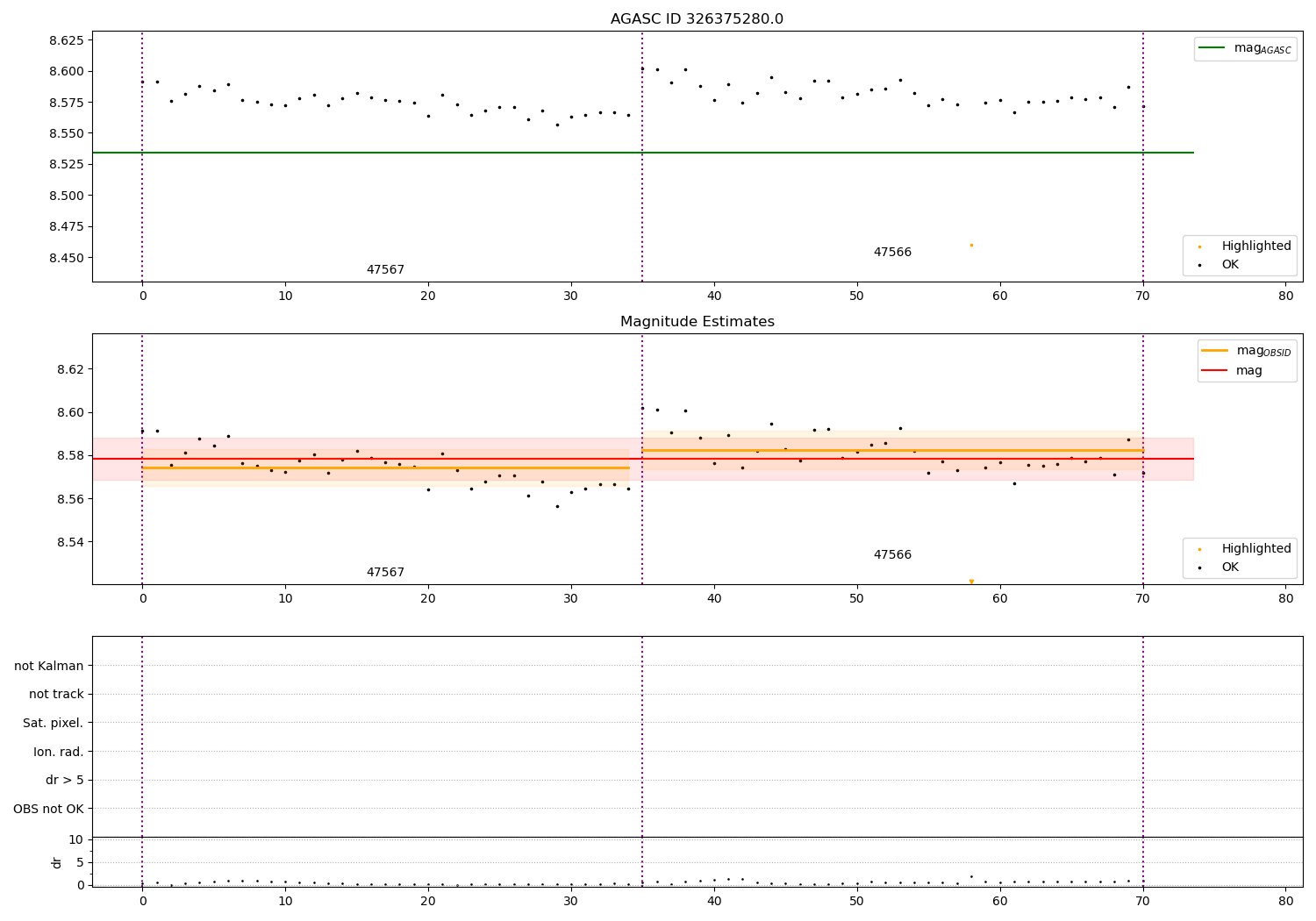Click 'Highlighted' in the top plot legend
The height and width of the screenshot is (921, 1316).
coord(1256,246)
